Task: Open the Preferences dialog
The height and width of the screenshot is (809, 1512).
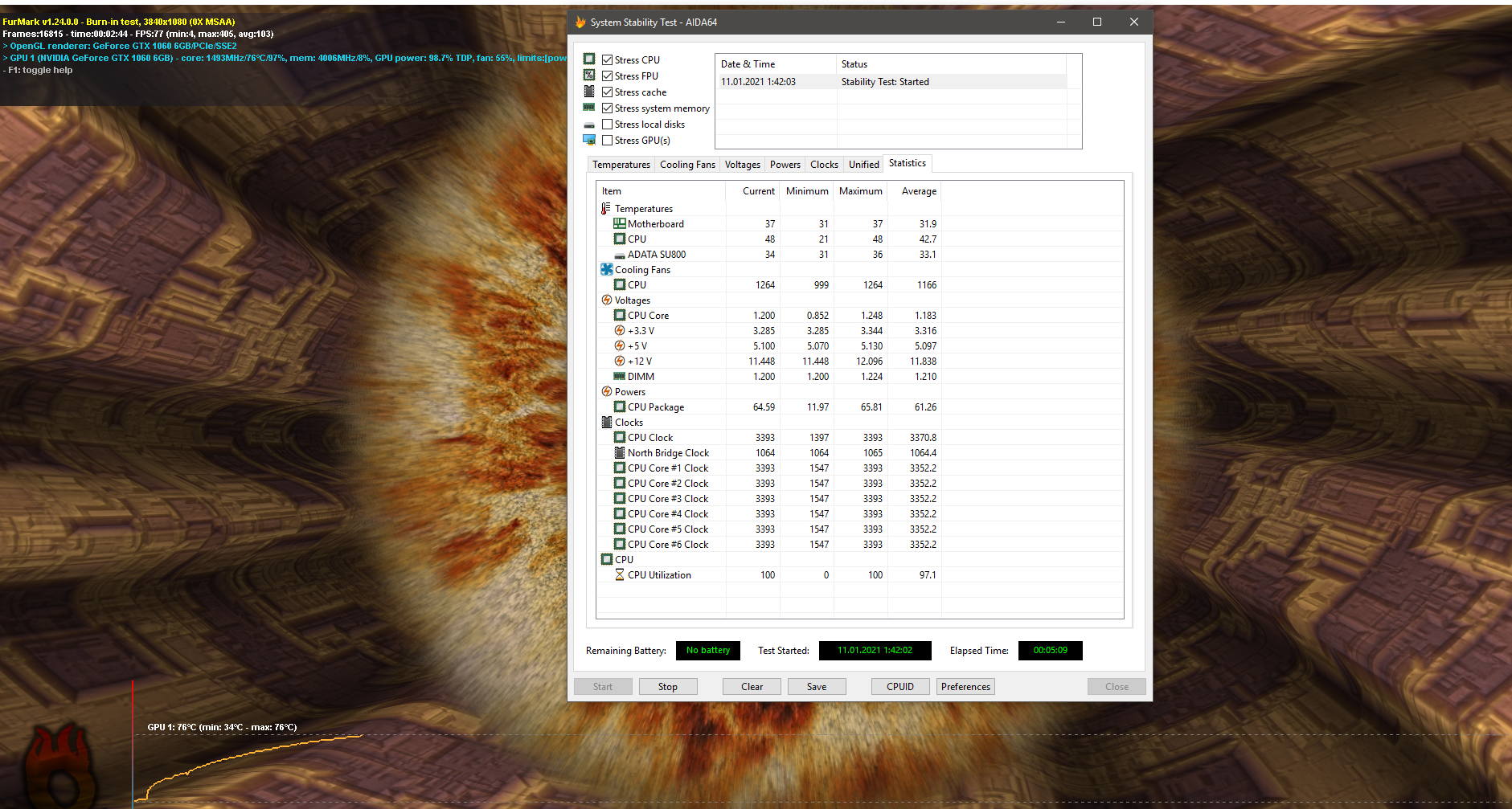Action: coord(966,687)
